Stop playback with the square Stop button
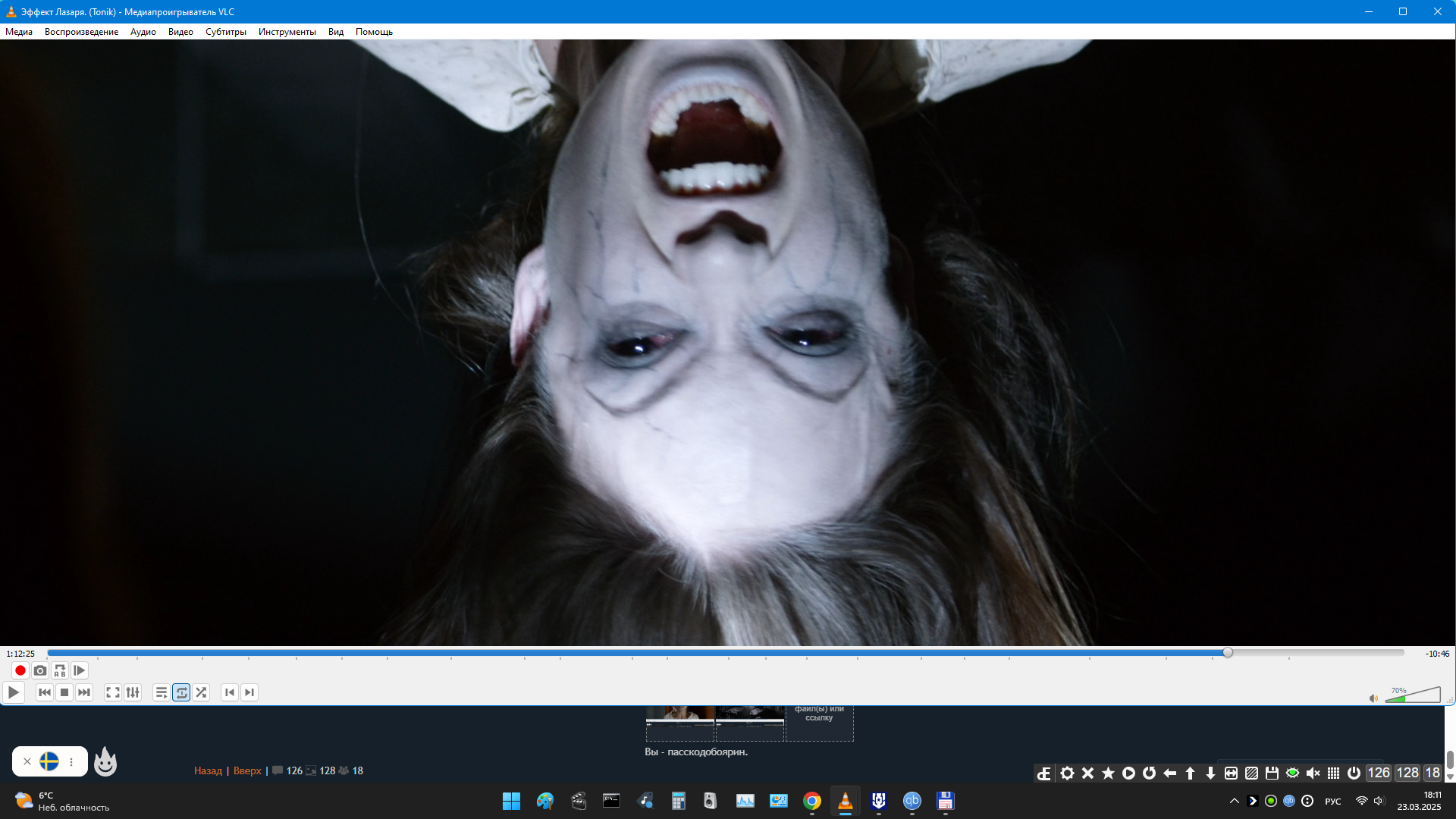The image size is (1456, 819). click(64, 692)
